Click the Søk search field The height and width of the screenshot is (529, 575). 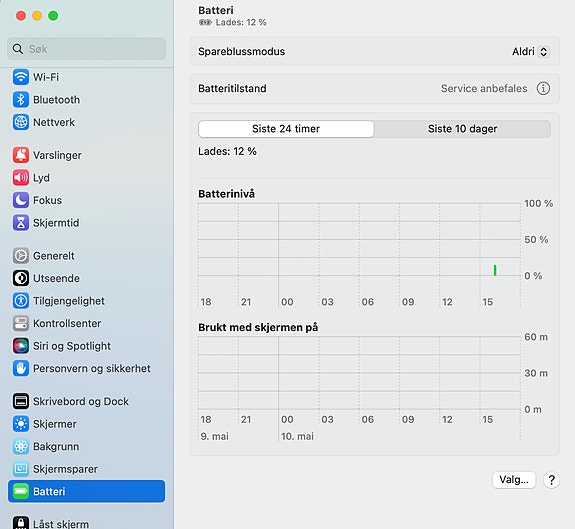click(x=87, y=48)
